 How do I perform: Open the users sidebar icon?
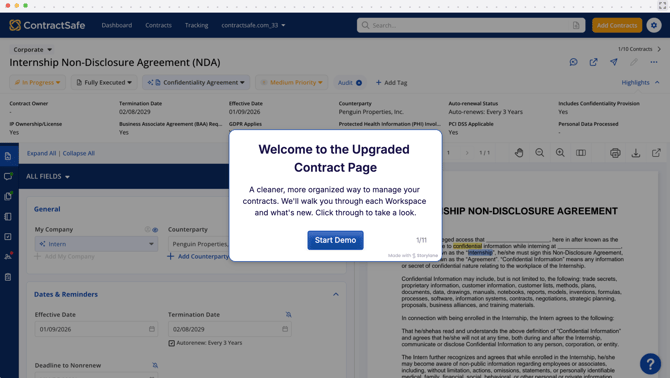click(8, 256)
